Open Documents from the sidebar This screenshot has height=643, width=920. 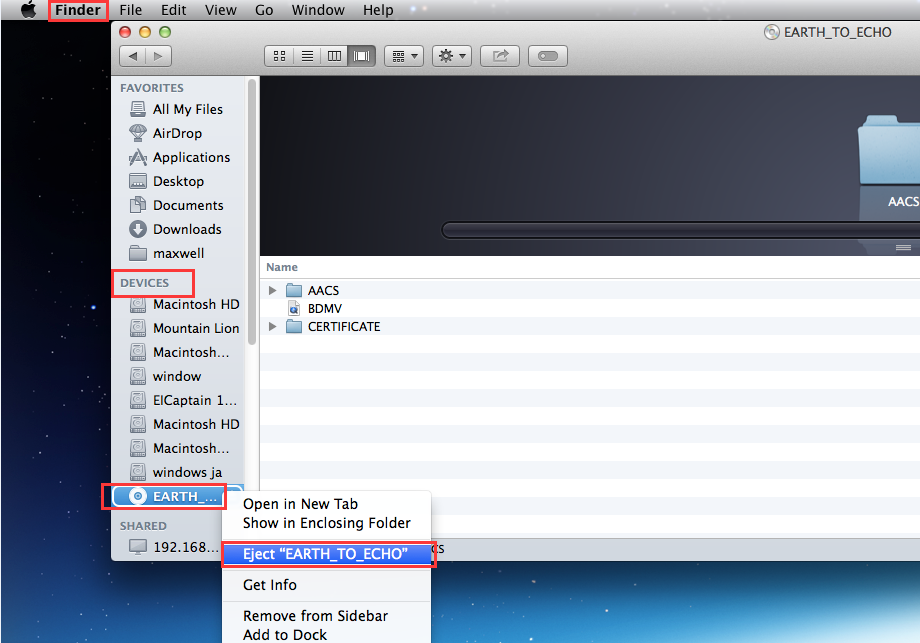click(x=178, y=206)
